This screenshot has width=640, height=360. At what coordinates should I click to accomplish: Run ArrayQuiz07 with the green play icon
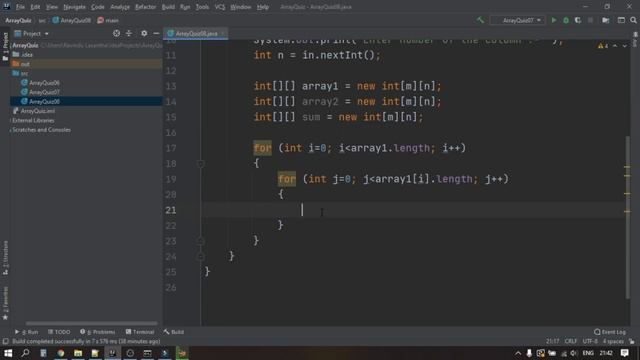(x=553, y=20)
